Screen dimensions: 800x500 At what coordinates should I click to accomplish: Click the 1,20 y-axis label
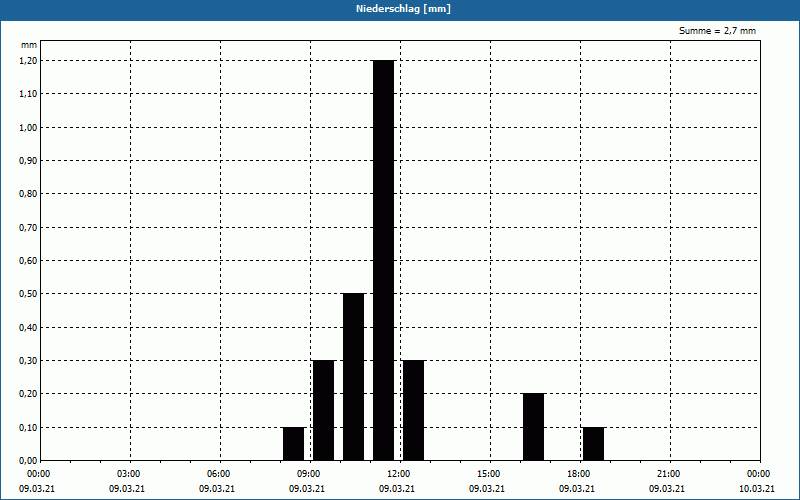point(28,61)
